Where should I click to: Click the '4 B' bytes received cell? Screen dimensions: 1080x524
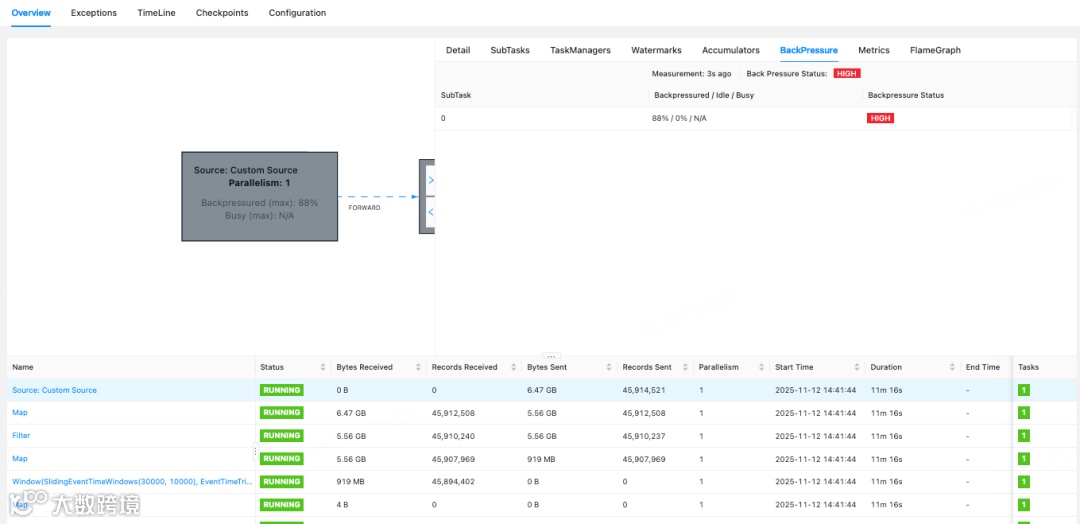tap(342, 505)
